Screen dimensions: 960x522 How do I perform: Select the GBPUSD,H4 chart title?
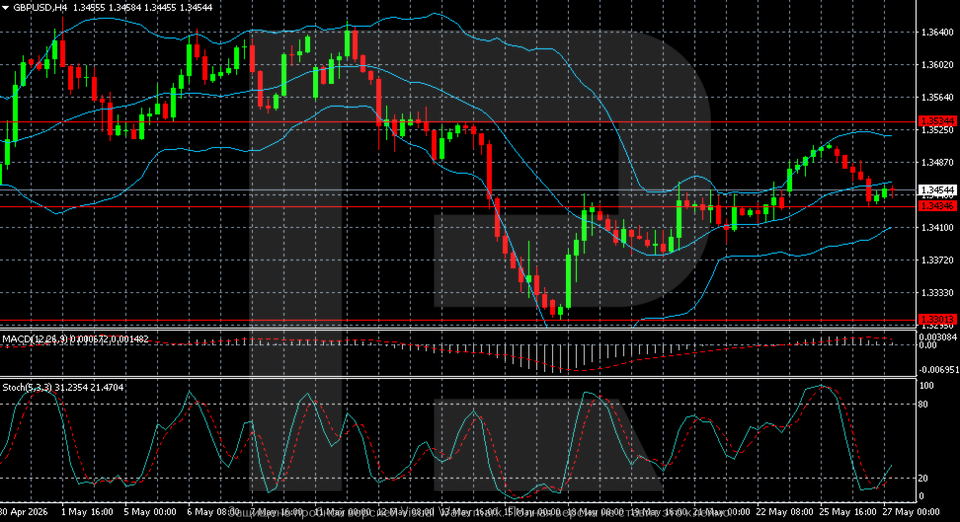pos(40,8)
